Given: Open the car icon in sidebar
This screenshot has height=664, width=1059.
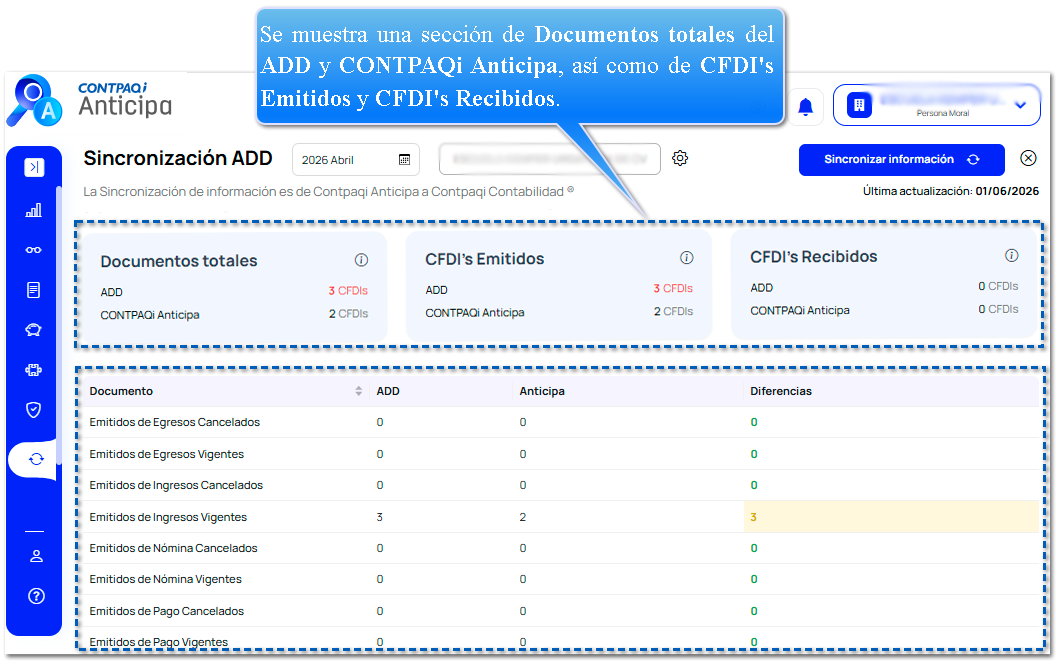Looking at the screenshot, I should 34,330.
